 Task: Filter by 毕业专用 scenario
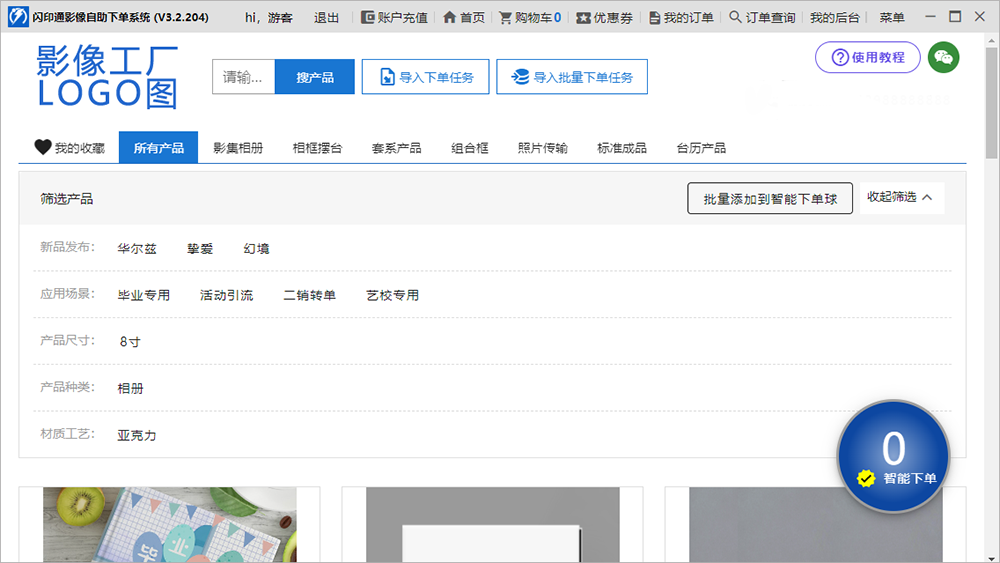(x=144, y=295)
